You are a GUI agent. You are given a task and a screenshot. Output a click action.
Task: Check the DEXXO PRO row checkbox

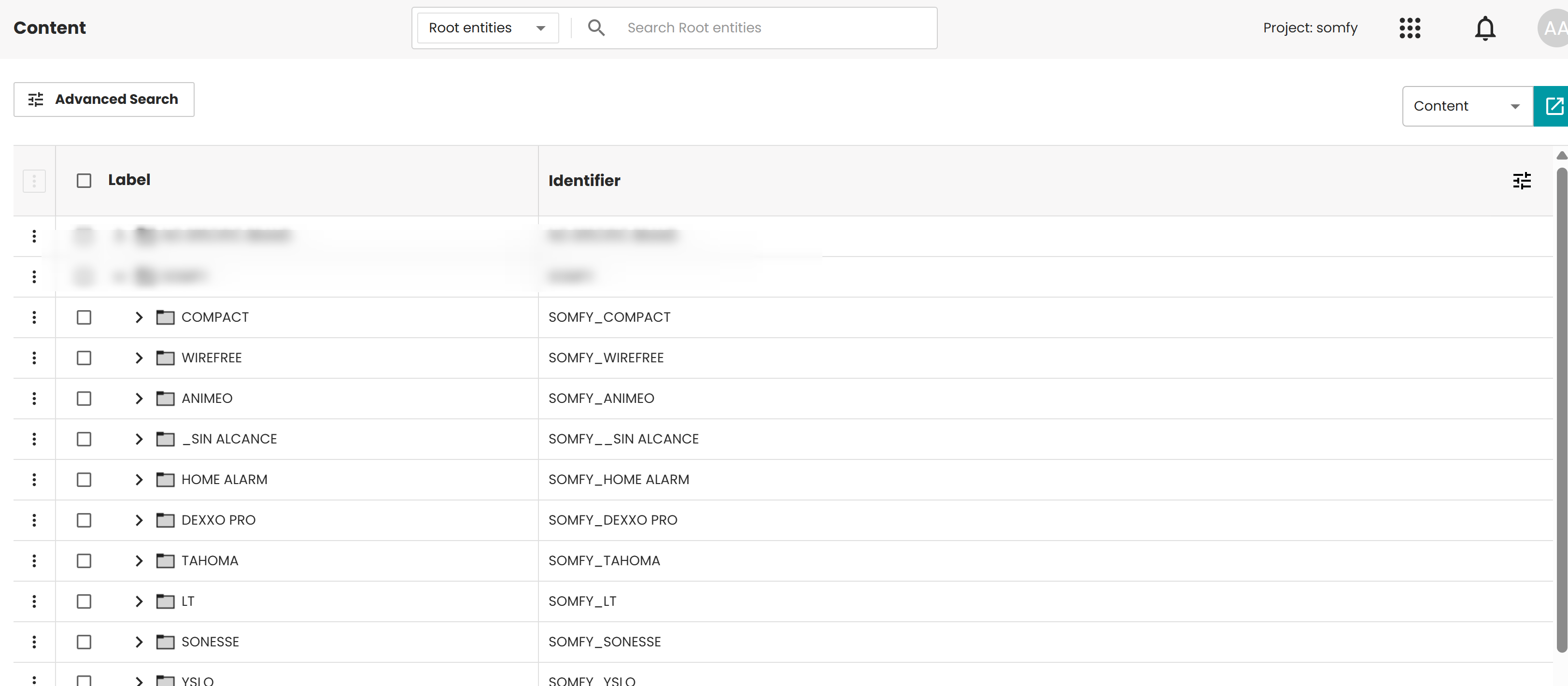point(84,520)
